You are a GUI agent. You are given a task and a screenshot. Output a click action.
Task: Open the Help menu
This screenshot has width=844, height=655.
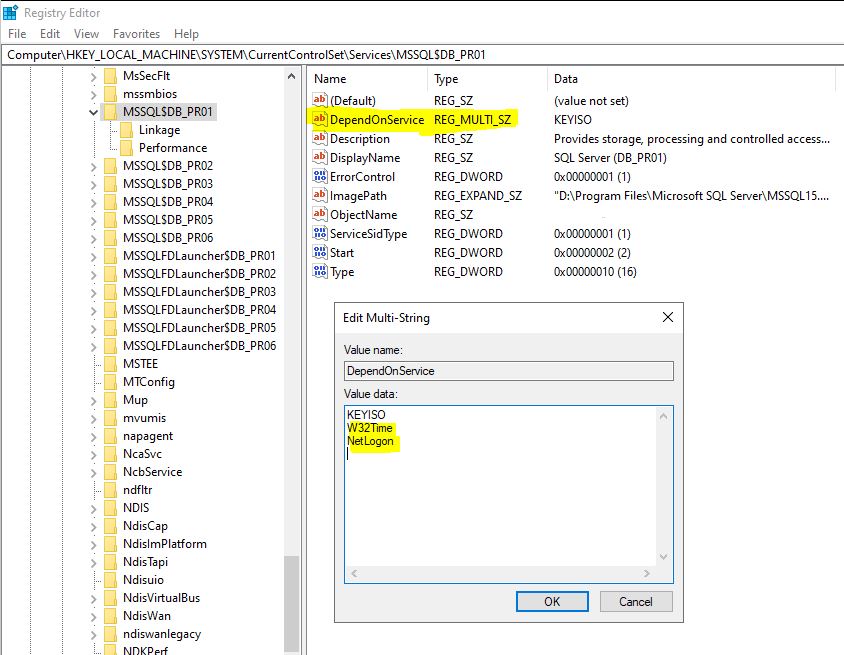(186, 34)
